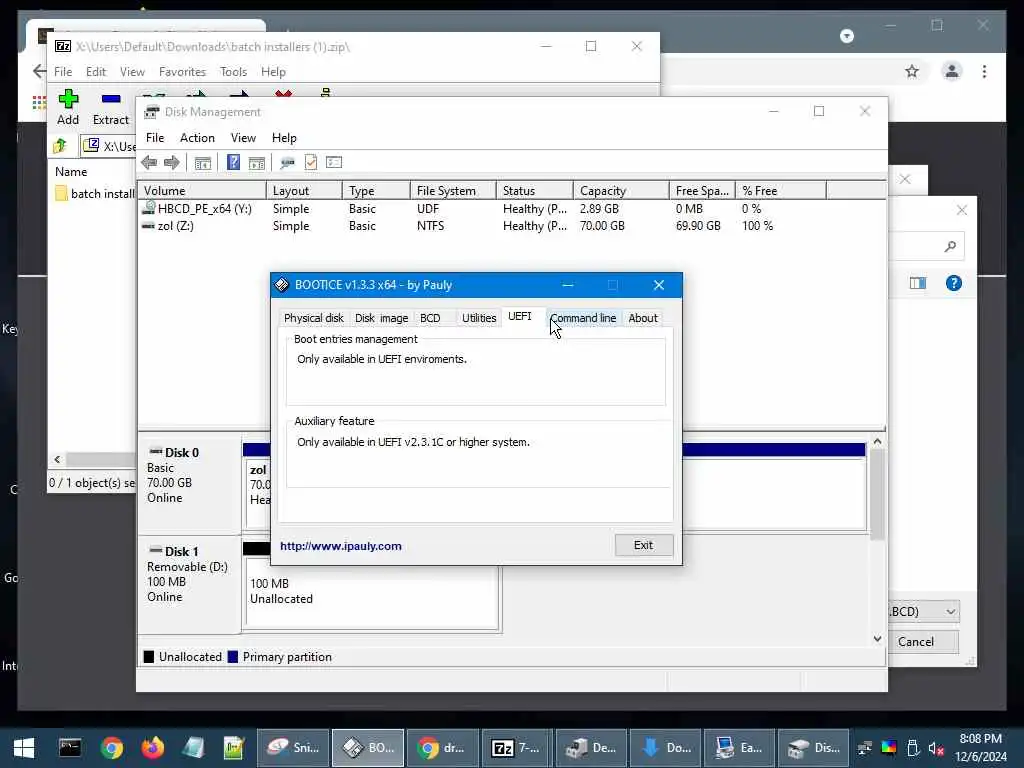
Task: Click the action pane icon in Disk Management toolbar
Action: click(x=257, y=163)
